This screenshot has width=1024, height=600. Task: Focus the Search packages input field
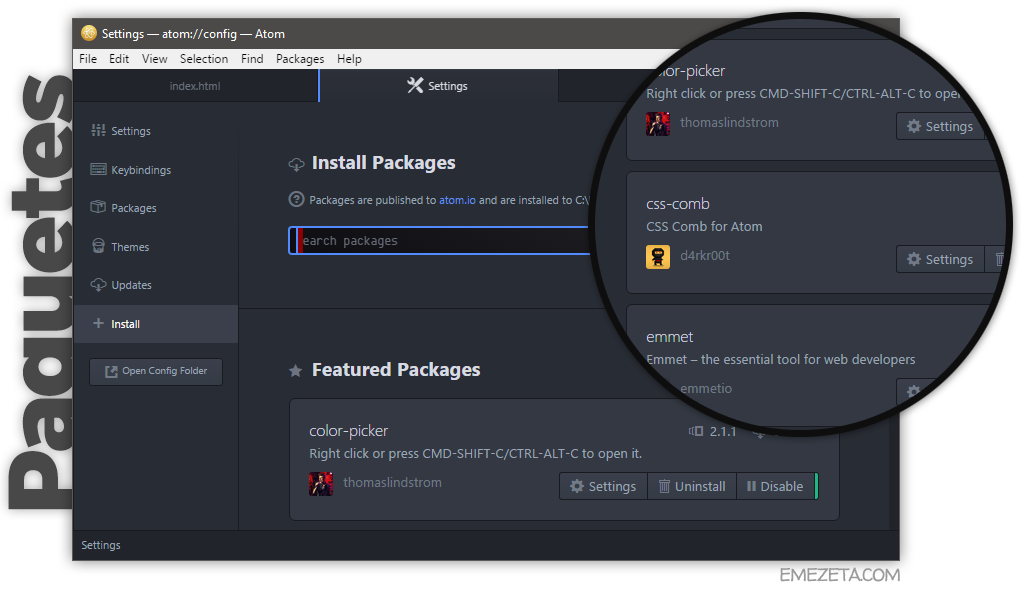(x=439, y=240)
